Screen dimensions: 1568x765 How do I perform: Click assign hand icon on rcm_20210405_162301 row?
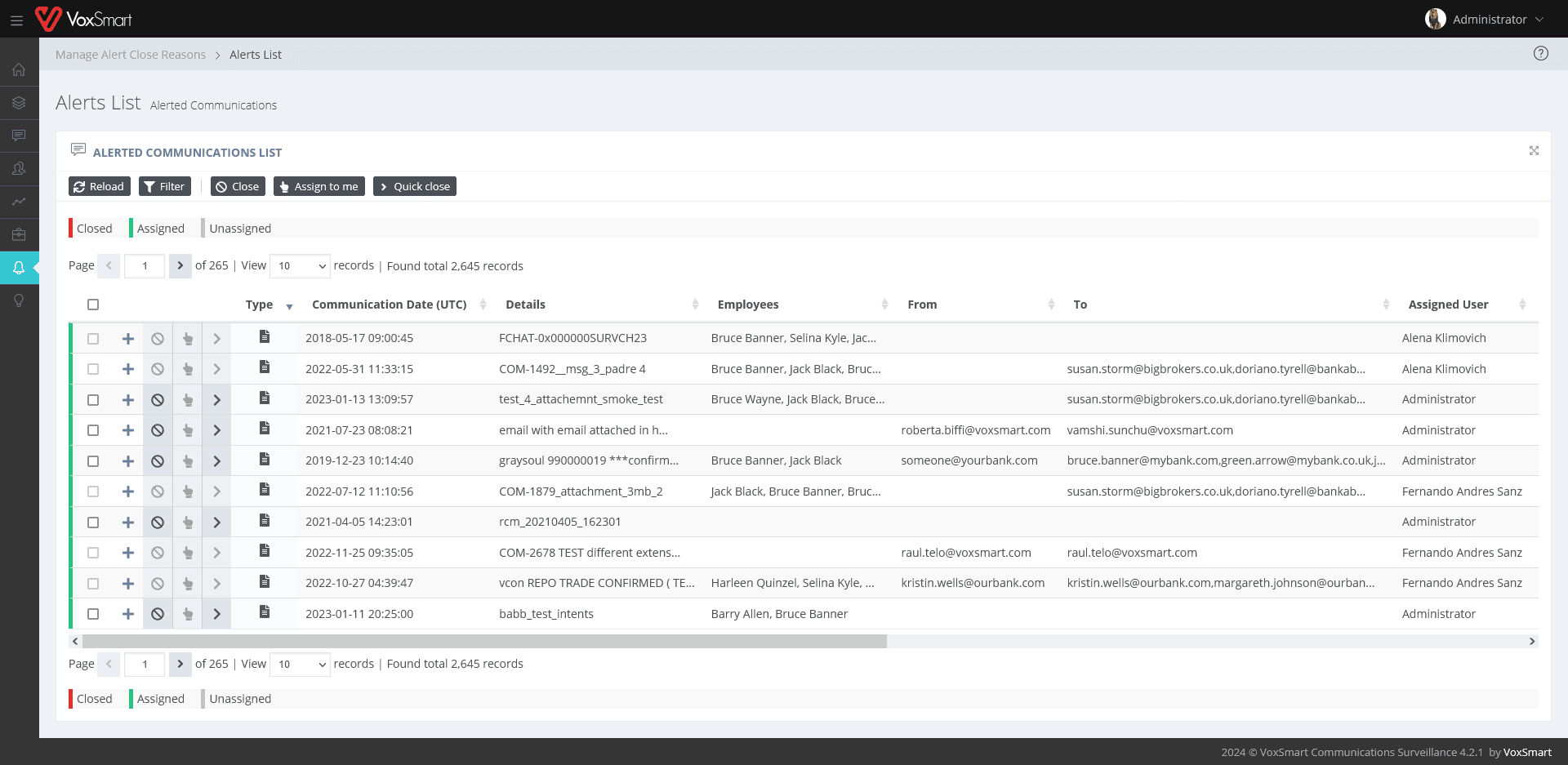(x=188, y=523)
